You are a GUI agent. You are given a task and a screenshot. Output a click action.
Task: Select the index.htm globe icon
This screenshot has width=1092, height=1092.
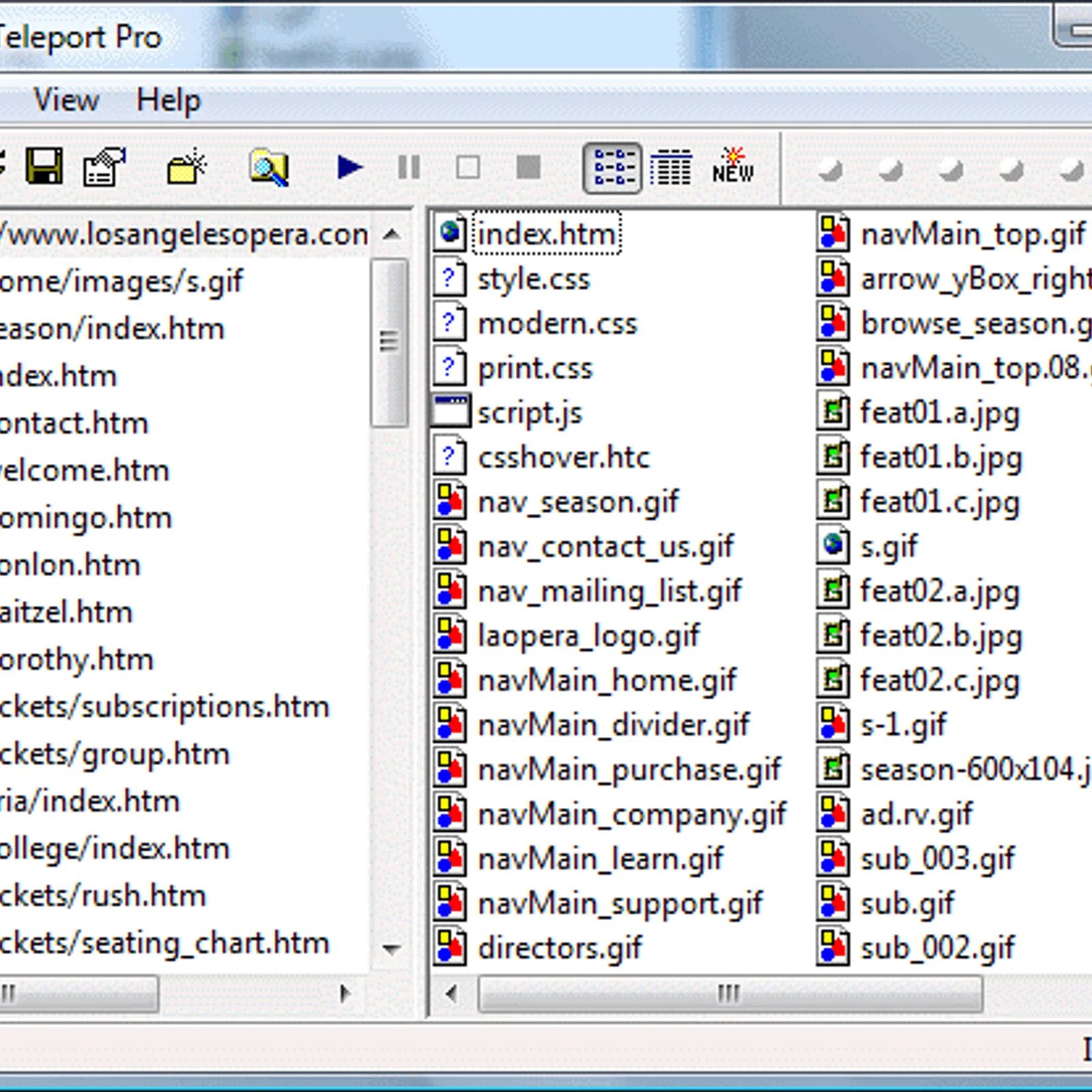click(x=450, y=233)
